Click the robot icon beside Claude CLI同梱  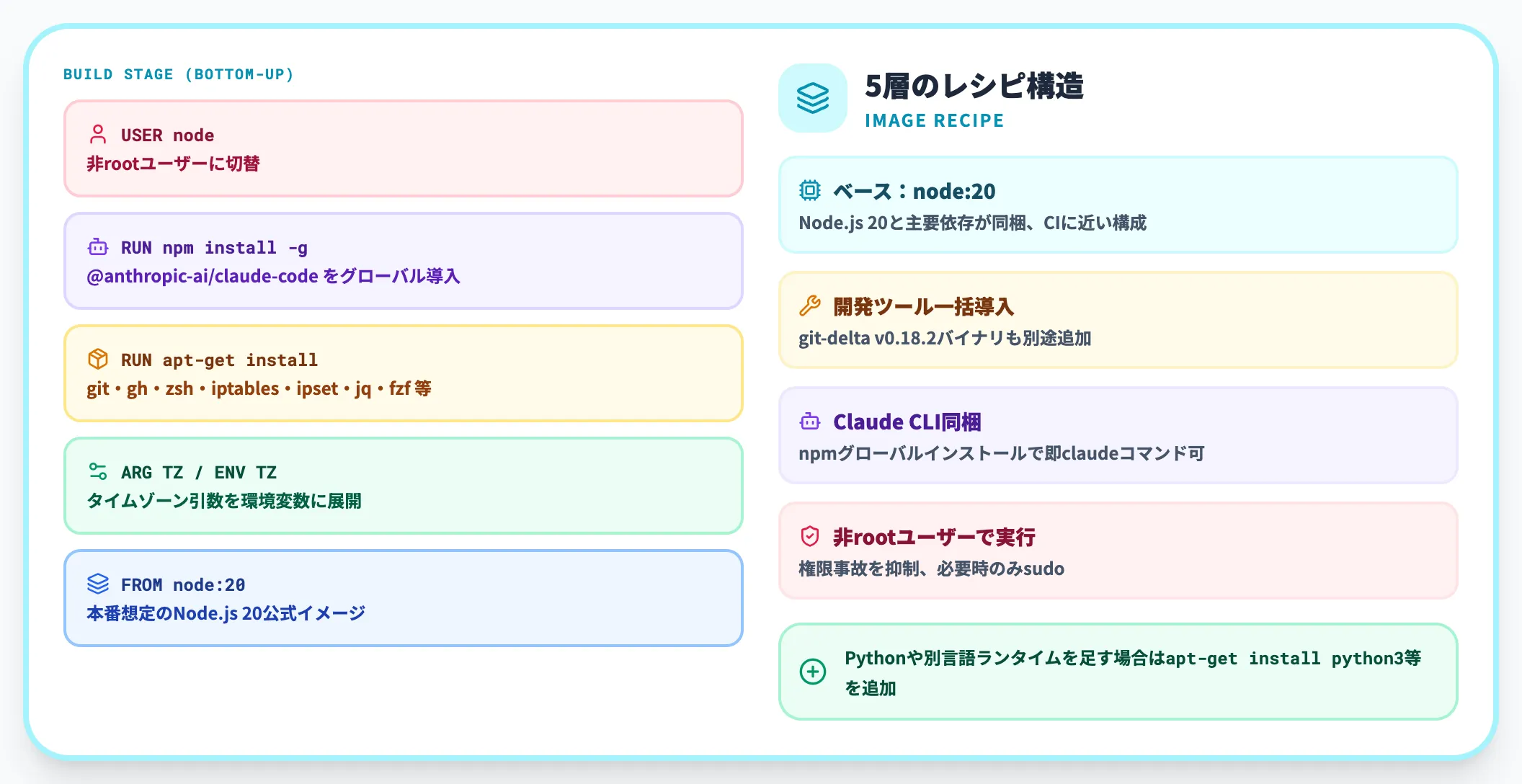click(810, 422)
